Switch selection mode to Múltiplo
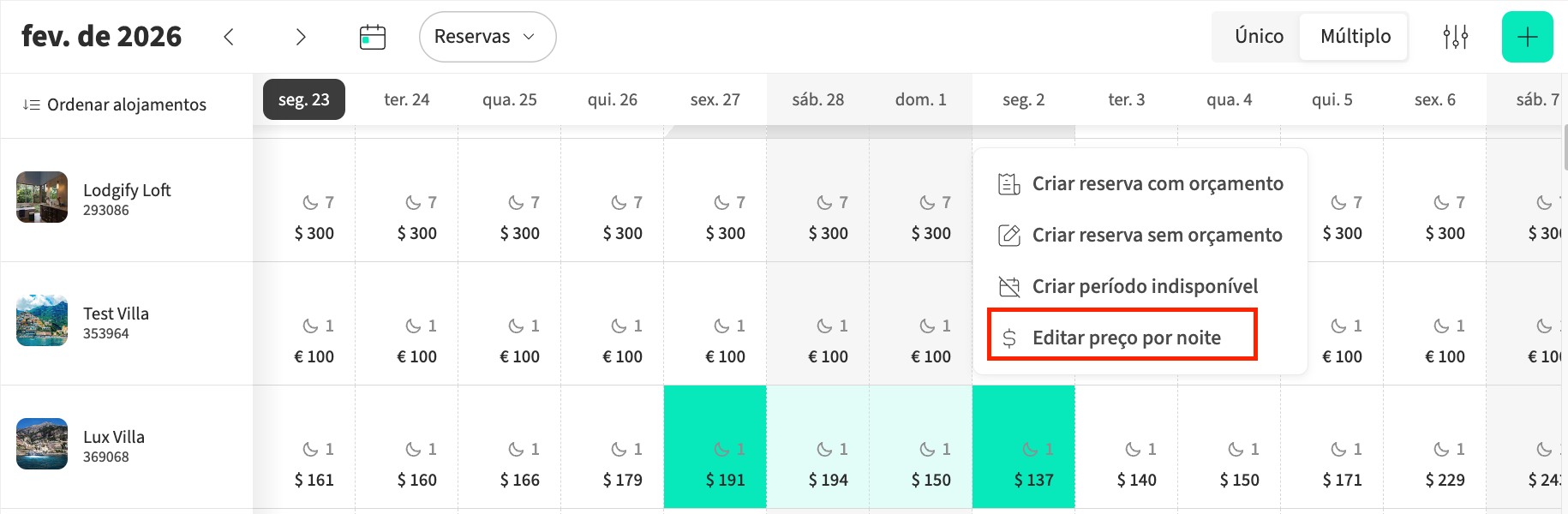This screenshot has width=1568, height=514. click(x=1355, y=37)
